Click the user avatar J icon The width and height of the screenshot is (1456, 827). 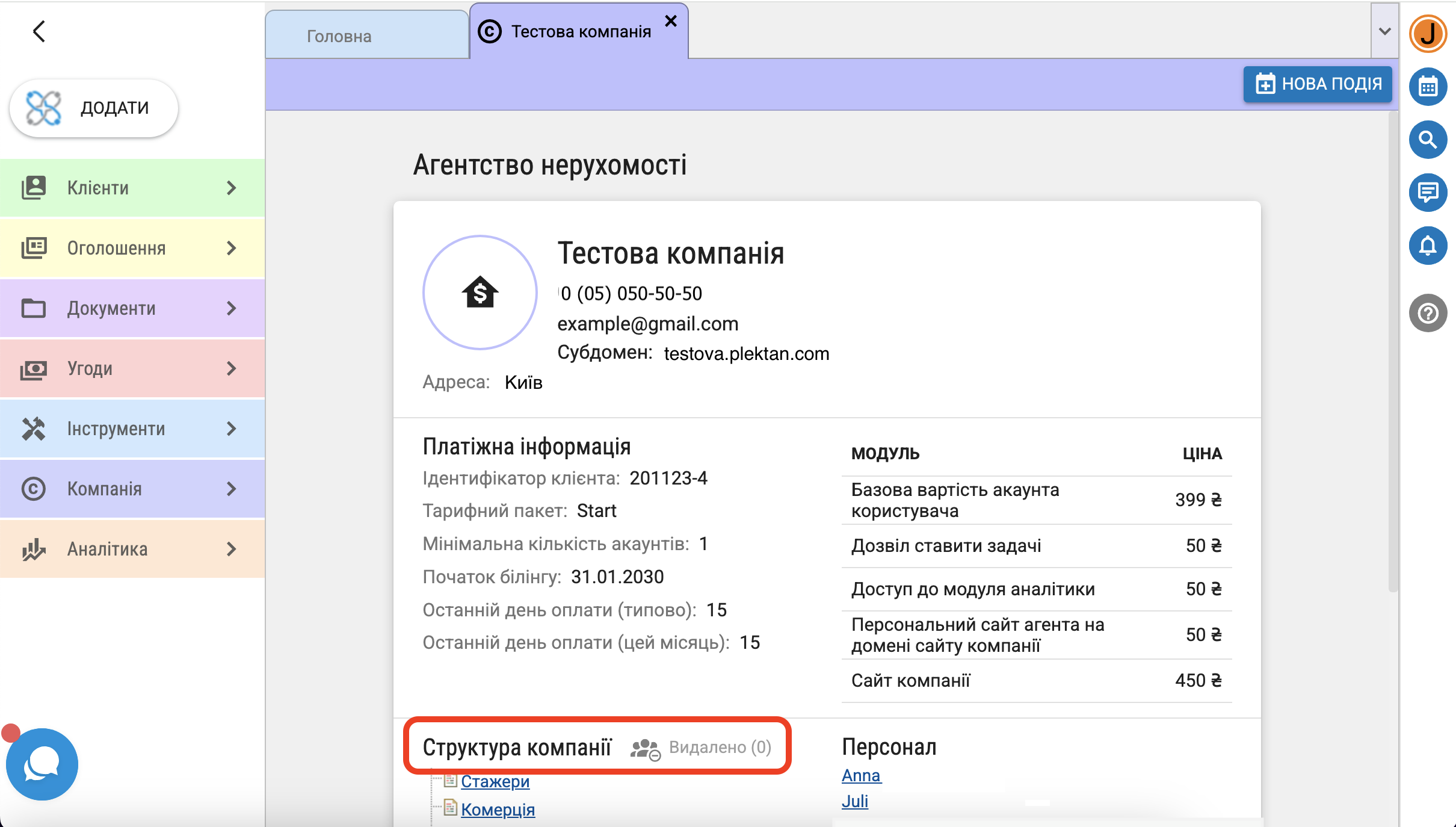pos(1428,34)
